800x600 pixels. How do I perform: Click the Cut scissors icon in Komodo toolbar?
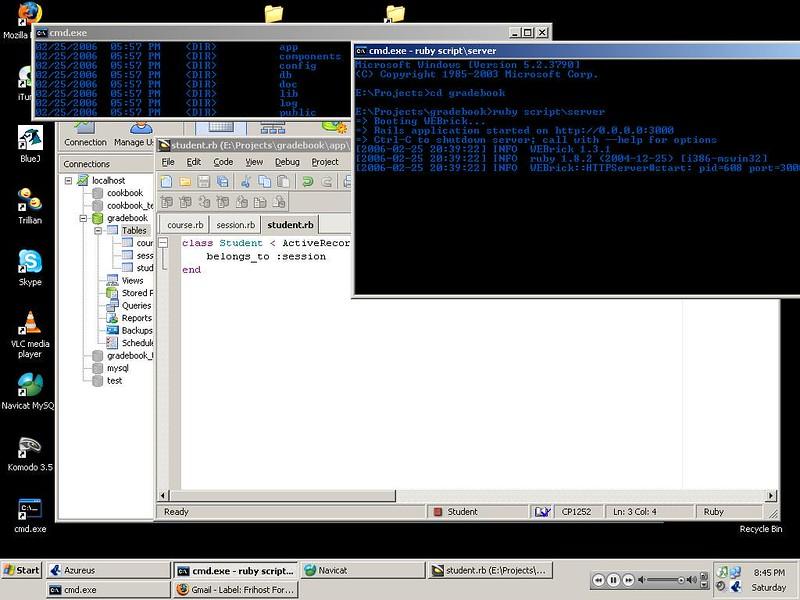pos(246,181)
